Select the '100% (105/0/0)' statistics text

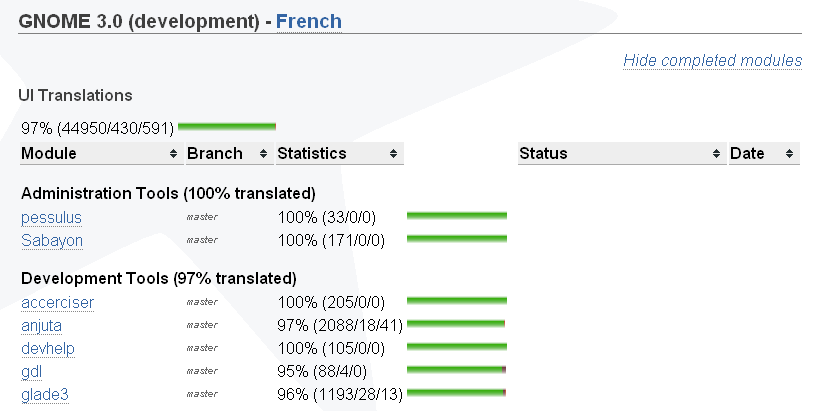point(331,349)
